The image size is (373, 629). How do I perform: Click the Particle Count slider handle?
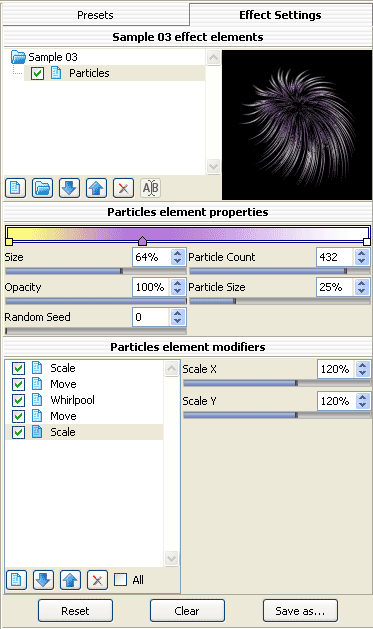click(x=346, y=271)
